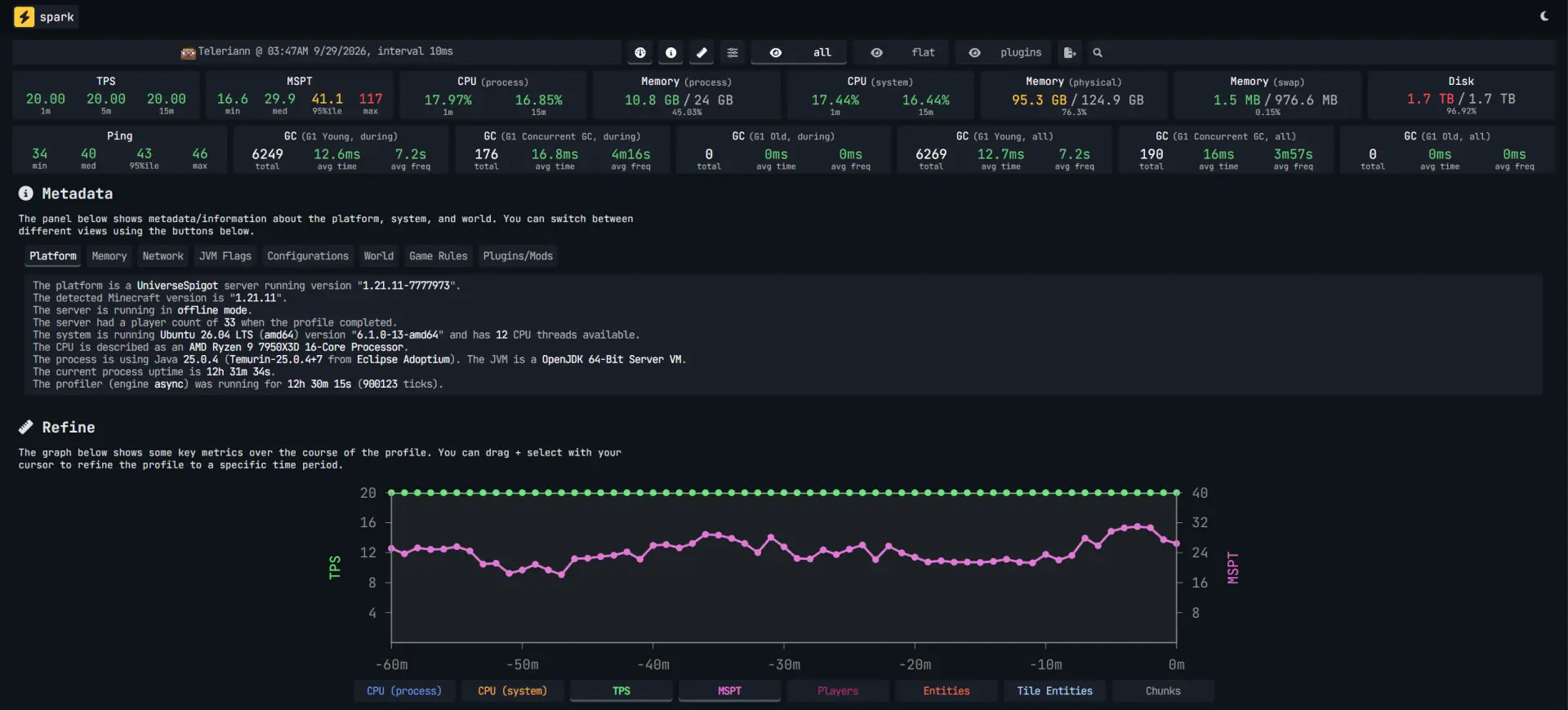
Task: Click the Memory (physical) widget
Action: pos(1074,95)
